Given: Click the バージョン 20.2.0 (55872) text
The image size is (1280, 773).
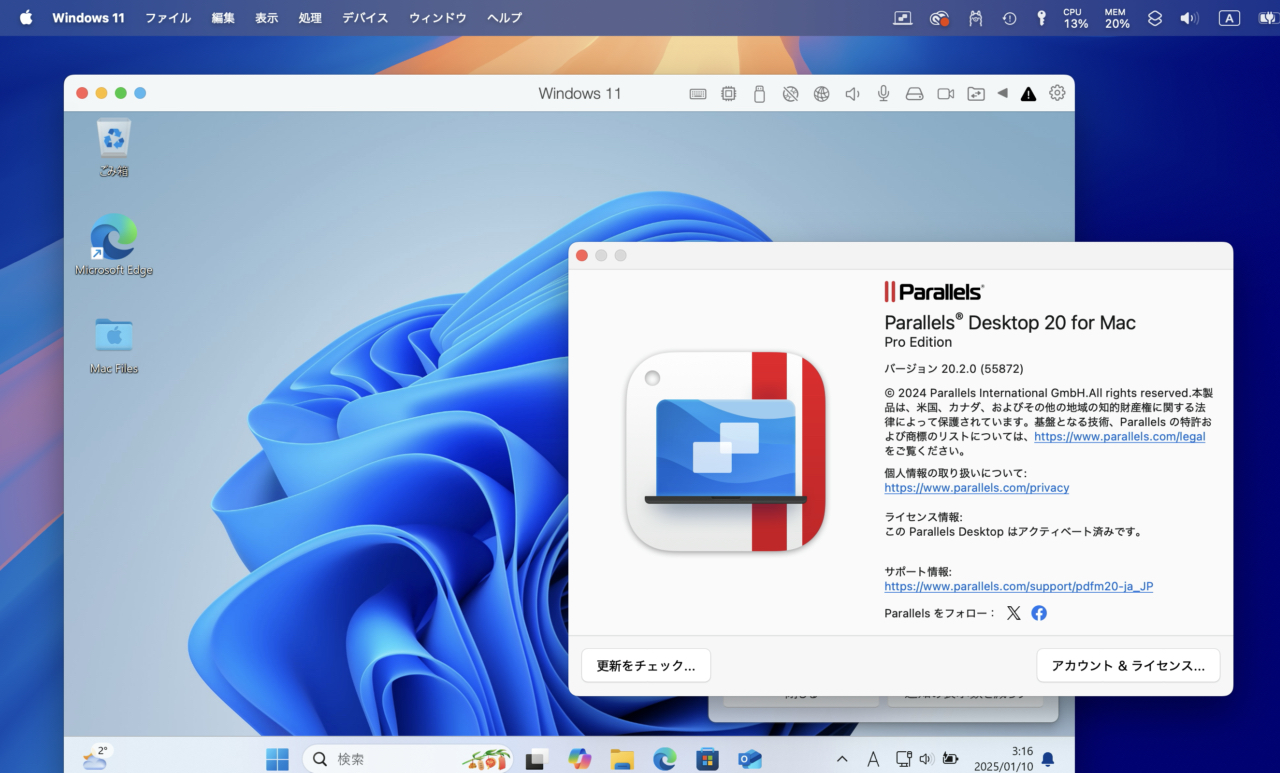Looking at the screenshot, I should [954, 368].
